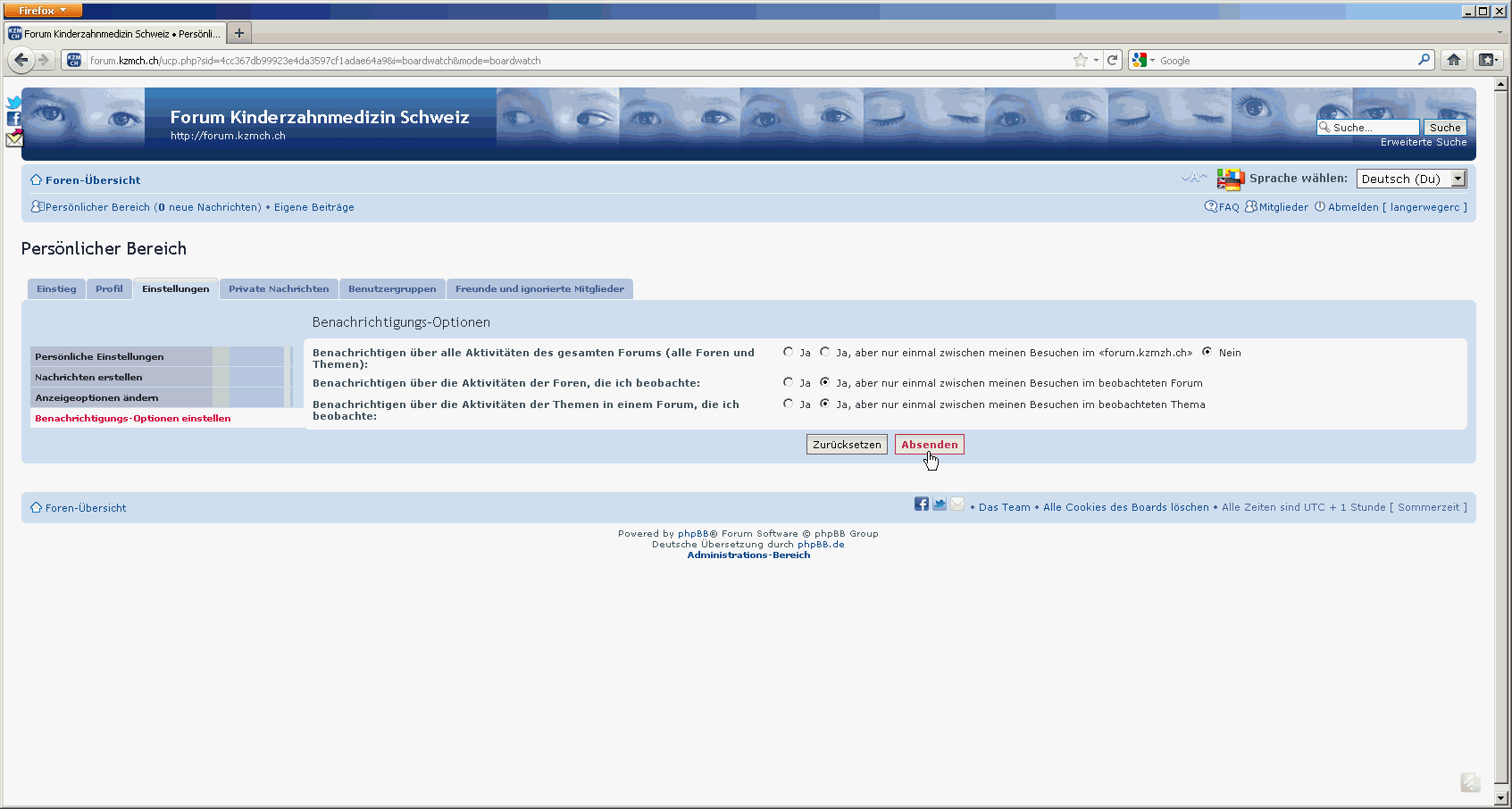This screenshot has width=1512, height=809.
Task: Click the Absenden submit button
Action: click(x=929, y=444)
